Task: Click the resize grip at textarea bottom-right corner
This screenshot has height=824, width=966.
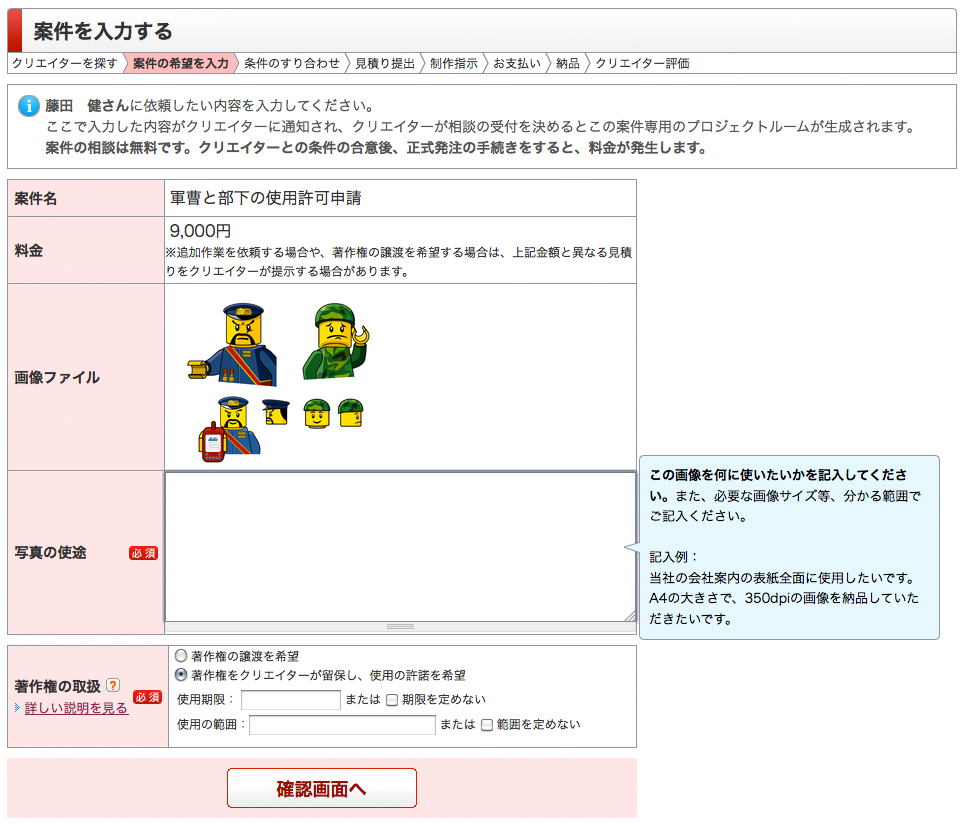Action: [630, 616]
